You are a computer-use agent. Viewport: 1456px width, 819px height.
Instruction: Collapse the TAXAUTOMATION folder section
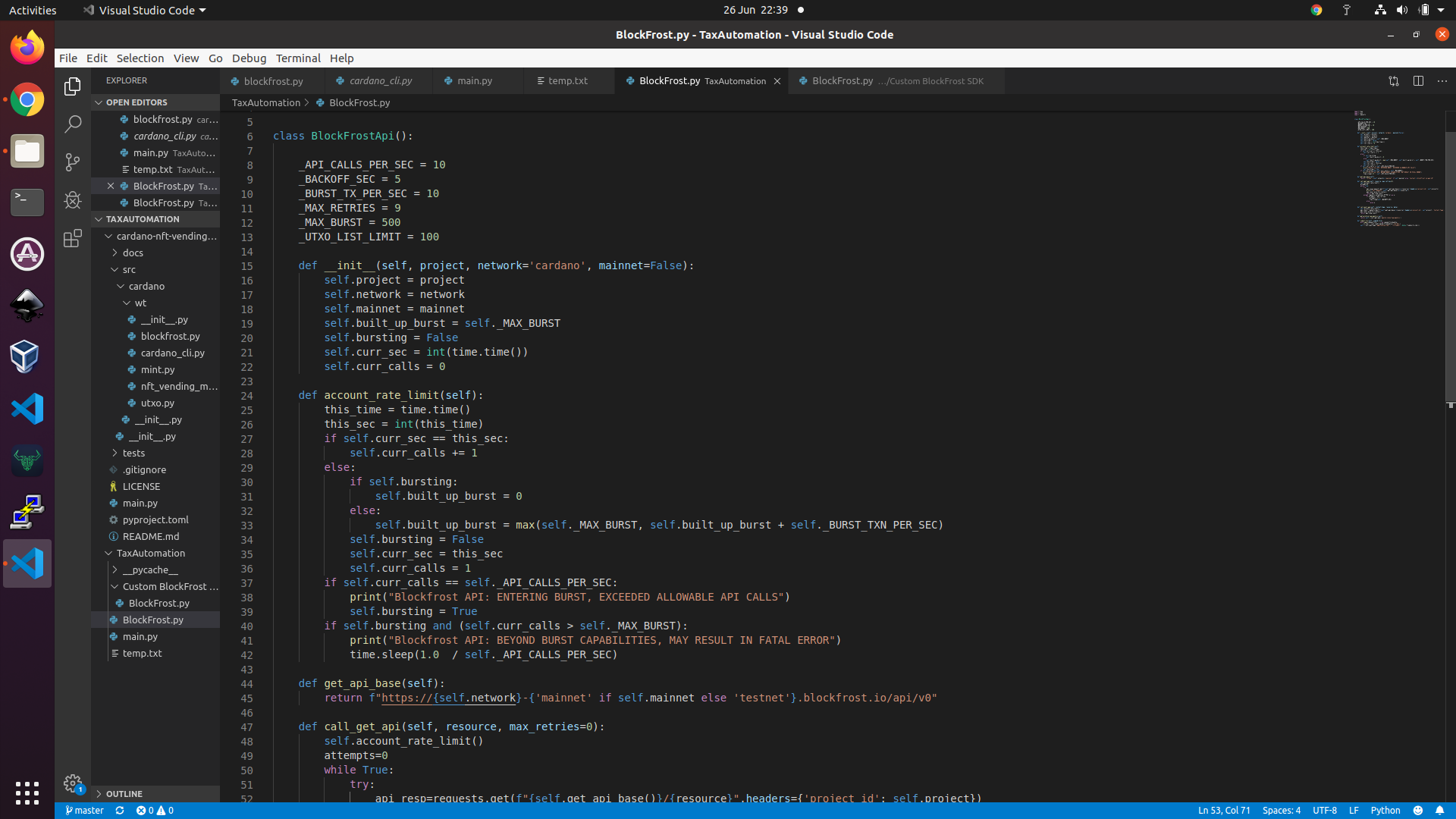(x=155, y=219)
